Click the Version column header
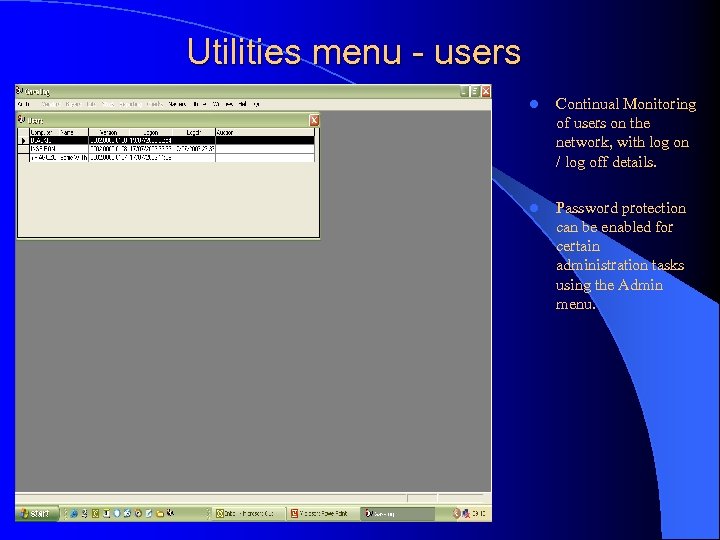This screenshot has height=540, width=720. coord(108,132)
